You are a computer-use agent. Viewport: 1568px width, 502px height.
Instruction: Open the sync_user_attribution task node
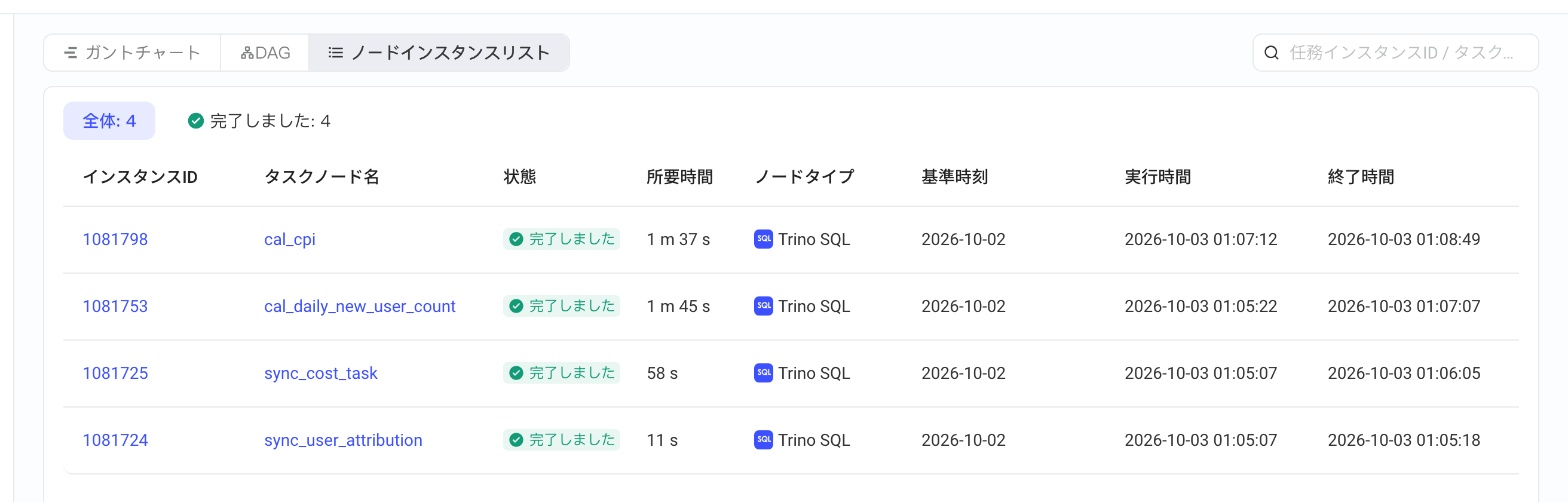[344, 440]
